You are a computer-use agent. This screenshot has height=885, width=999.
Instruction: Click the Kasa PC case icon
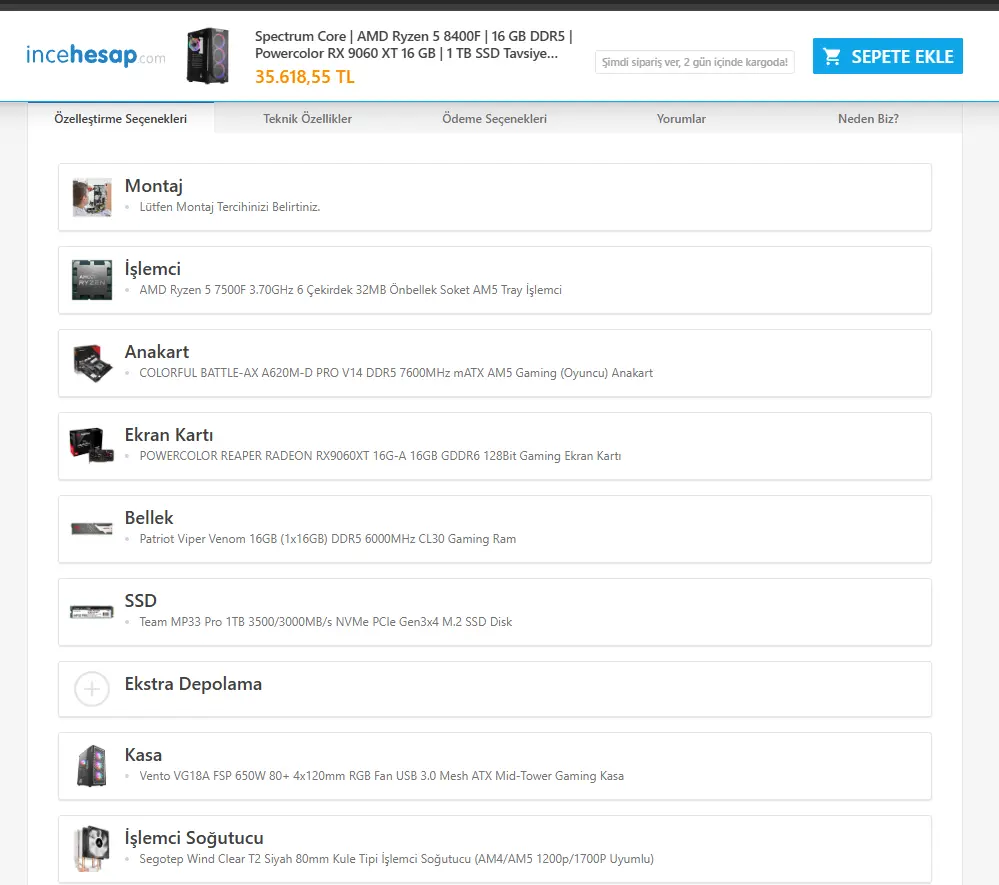click(92, 766)
